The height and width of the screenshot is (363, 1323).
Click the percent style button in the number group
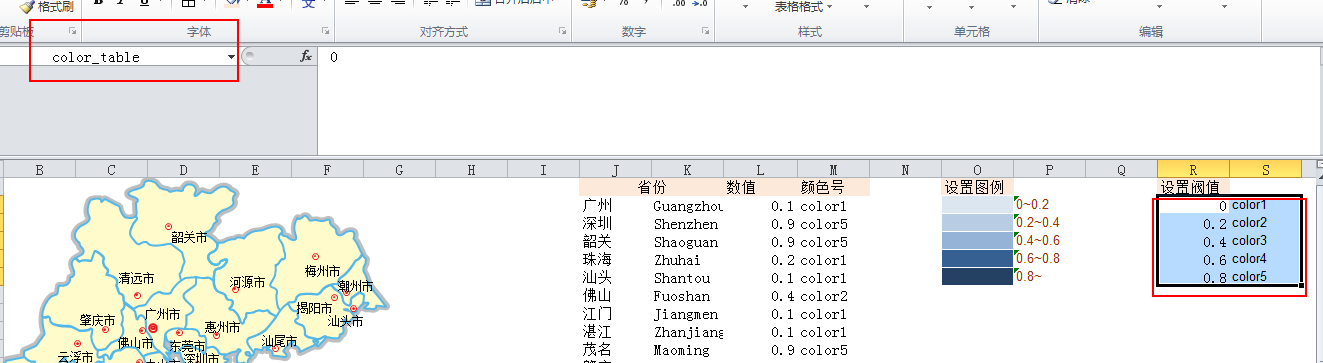pyautogui.click(x=622, y=3)
